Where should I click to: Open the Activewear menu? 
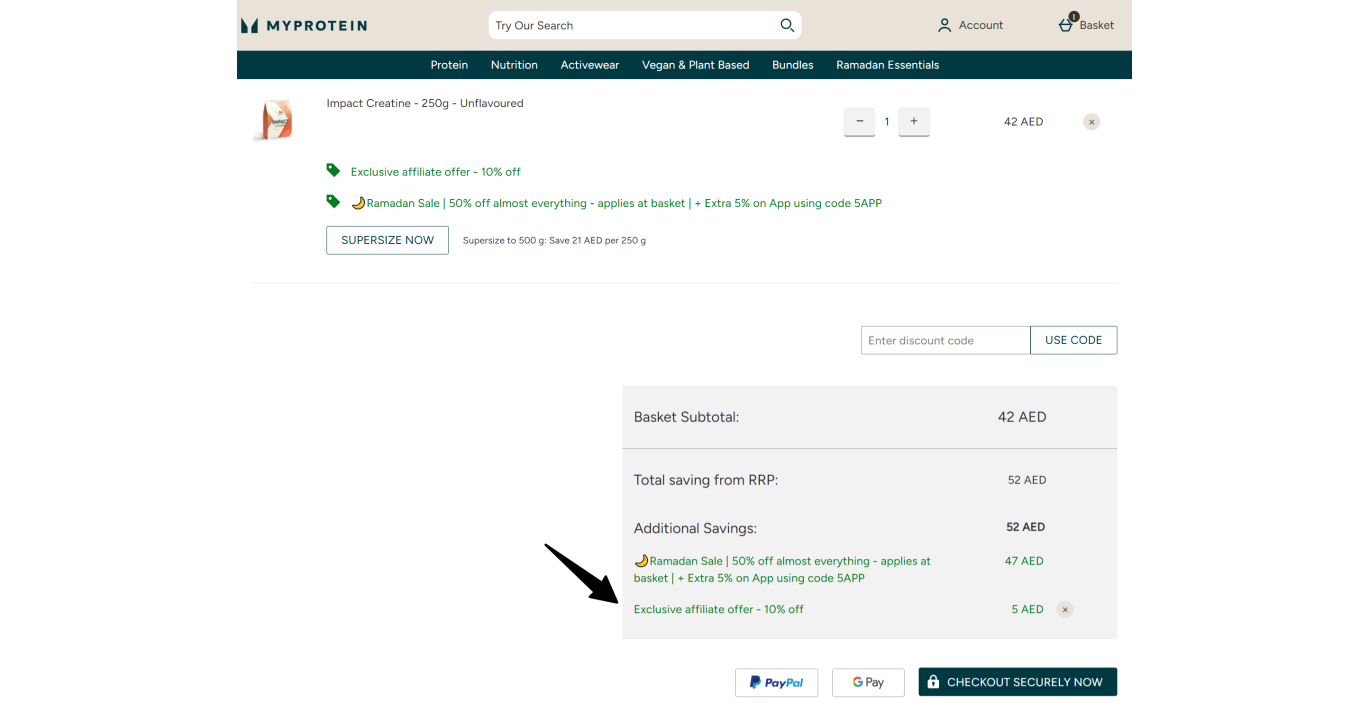[x=590, y=65]
